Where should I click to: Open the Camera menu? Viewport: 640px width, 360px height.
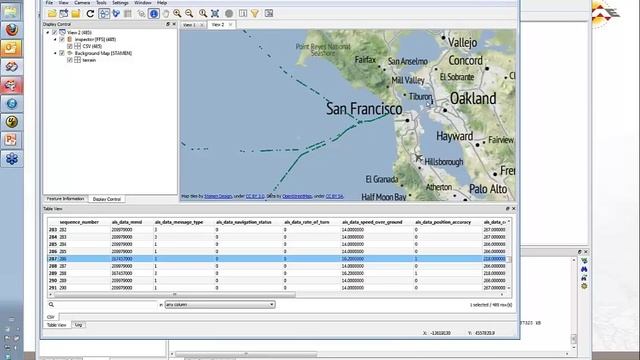point(82,2)
